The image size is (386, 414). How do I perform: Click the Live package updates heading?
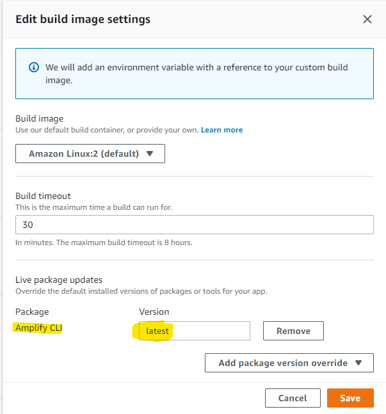pos(59,280)
